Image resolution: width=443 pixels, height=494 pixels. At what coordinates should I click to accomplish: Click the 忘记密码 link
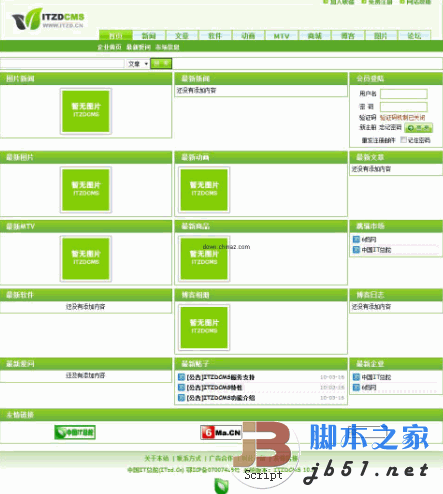[390, 127]
